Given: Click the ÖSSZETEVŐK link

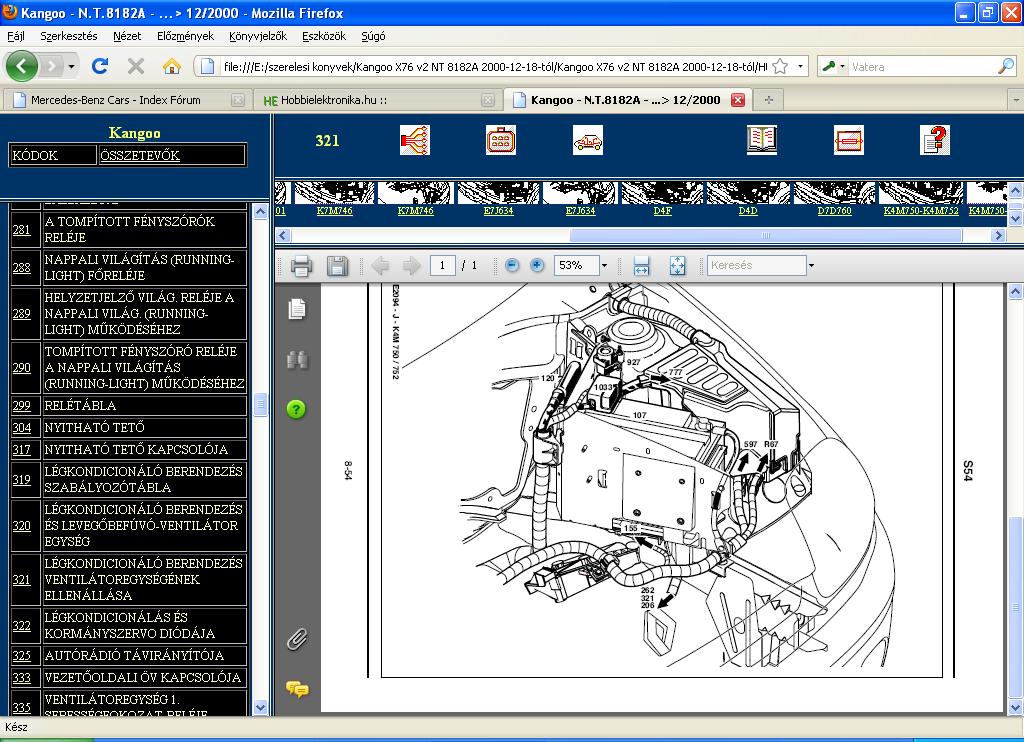Looking at the screenshot, I should [x=140, y=156].
